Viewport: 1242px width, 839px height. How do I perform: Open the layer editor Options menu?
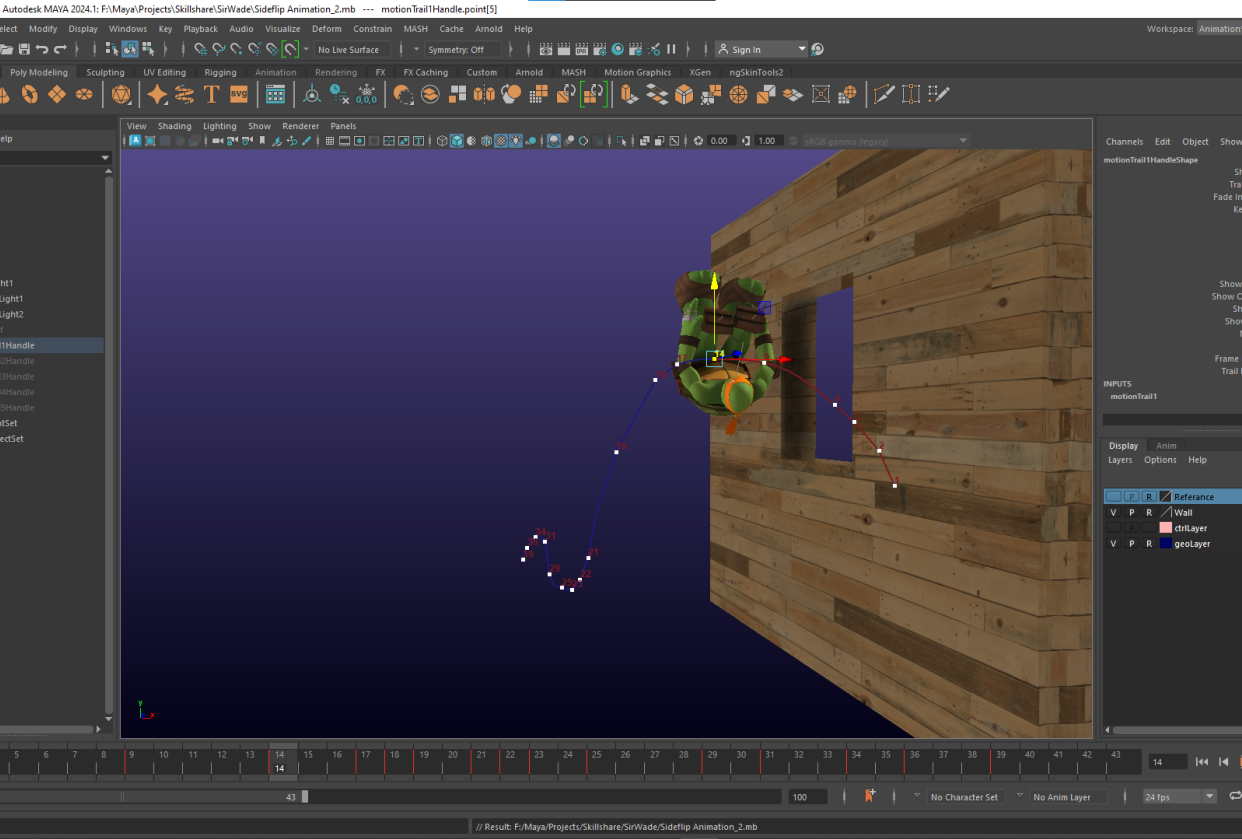pyautogui.click(x=1160, y=460)
